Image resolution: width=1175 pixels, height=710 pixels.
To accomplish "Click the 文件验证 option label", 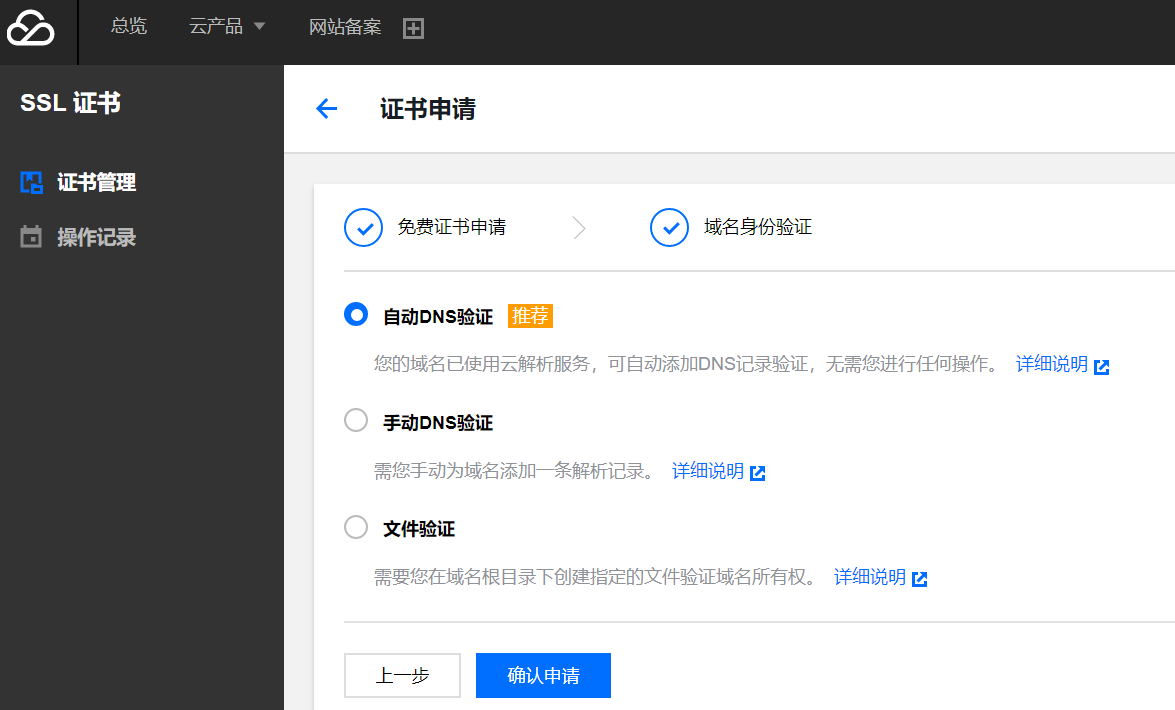I will (419, 529).
